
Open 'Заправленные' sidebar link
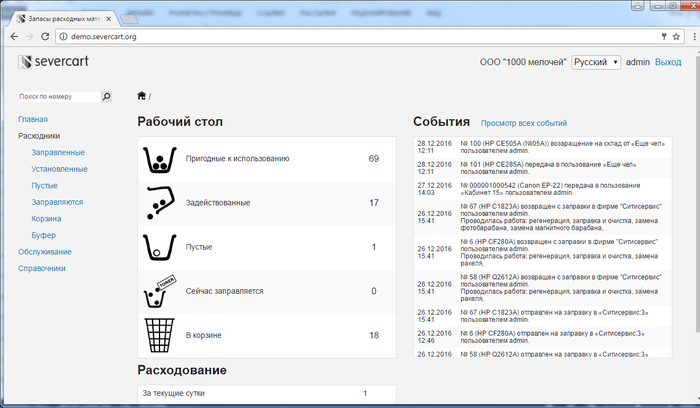tap(58, 152)
